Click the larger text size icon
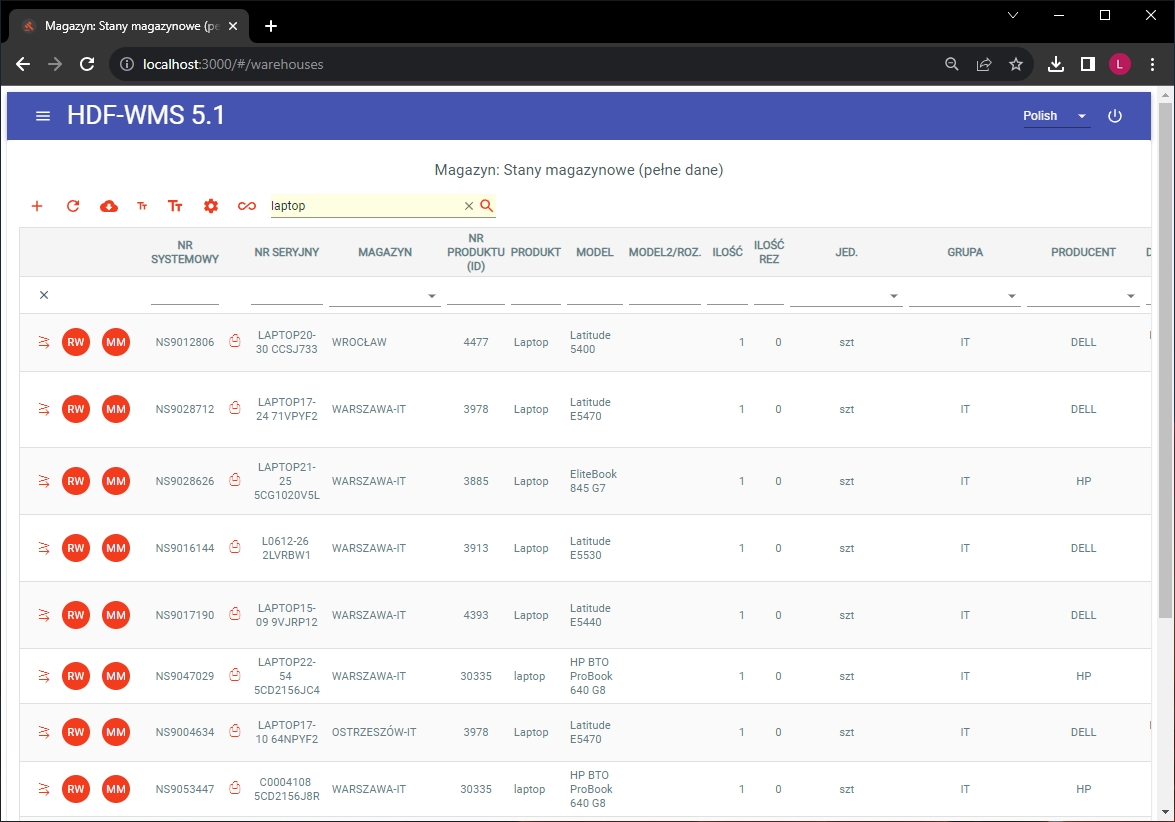 (175, 206)
